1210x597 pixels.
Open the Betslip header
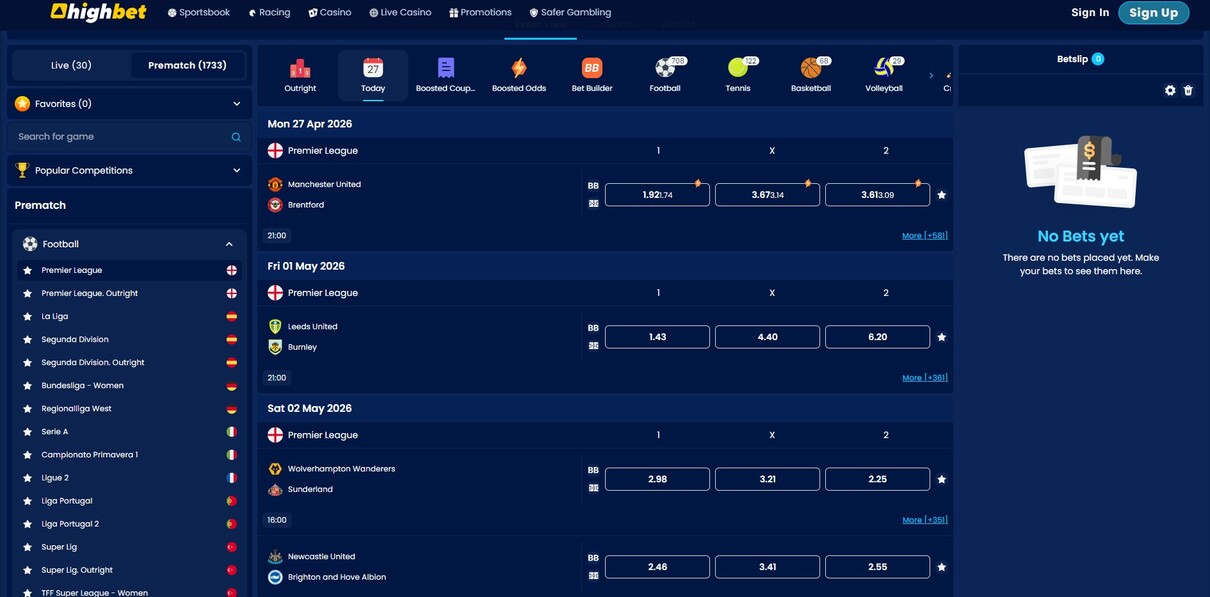[1080, 59]
